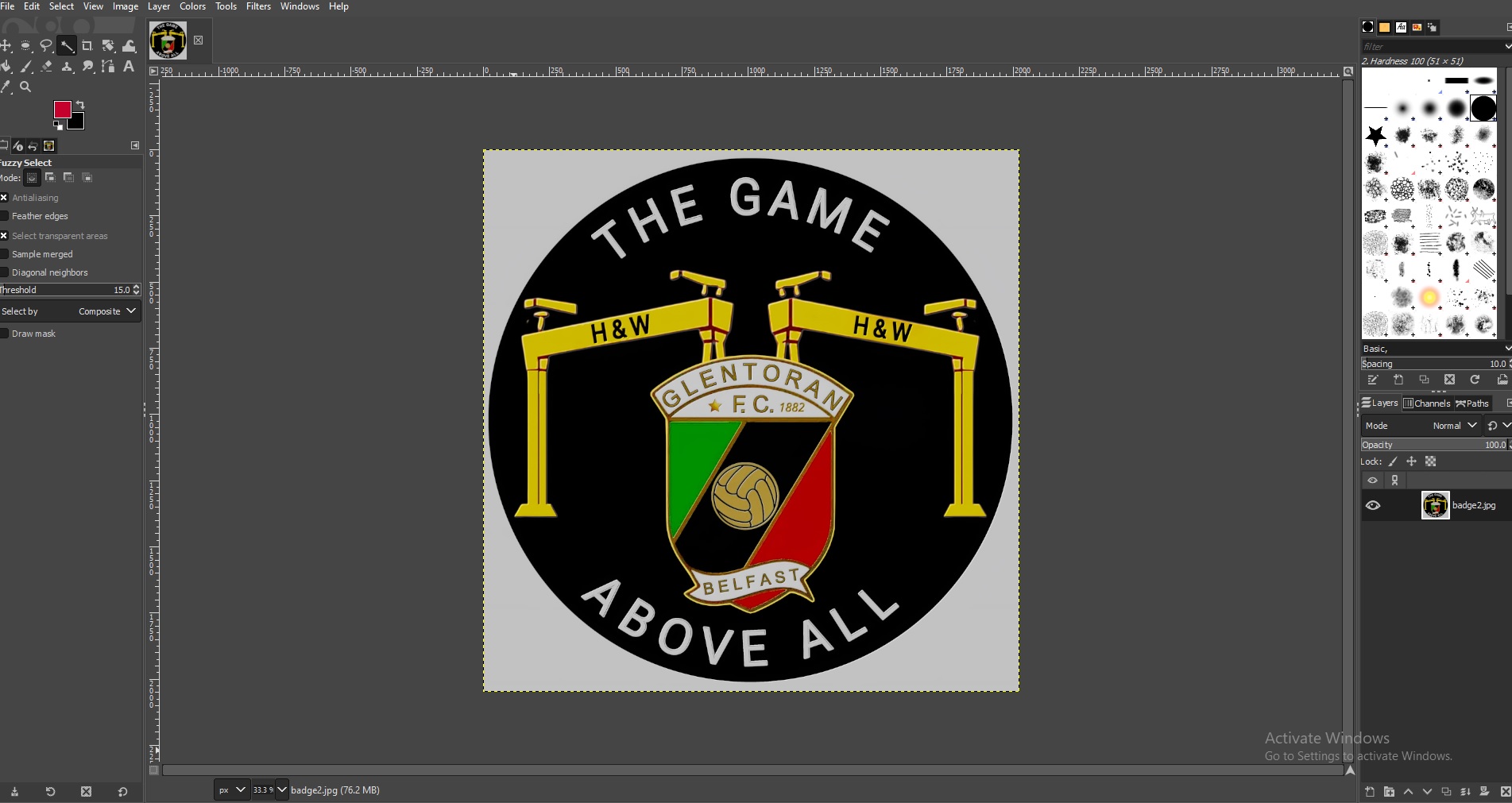The width and height of the screenshot is (1512, 803).
Task: Click the Delete layer icon at bottom right
Action: (x=1505, y=792)
